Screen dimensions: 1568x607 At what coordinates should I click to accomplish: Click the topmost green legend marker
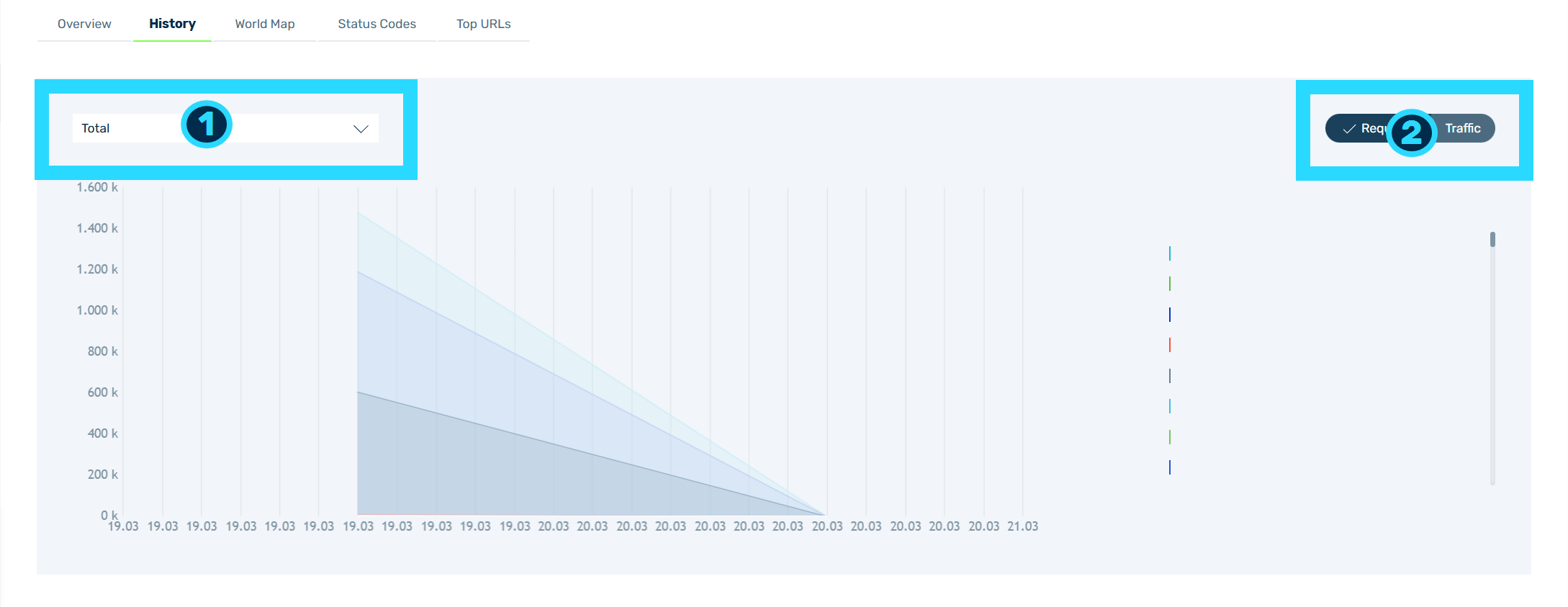pyautogui.click(x=1170, y=284)
